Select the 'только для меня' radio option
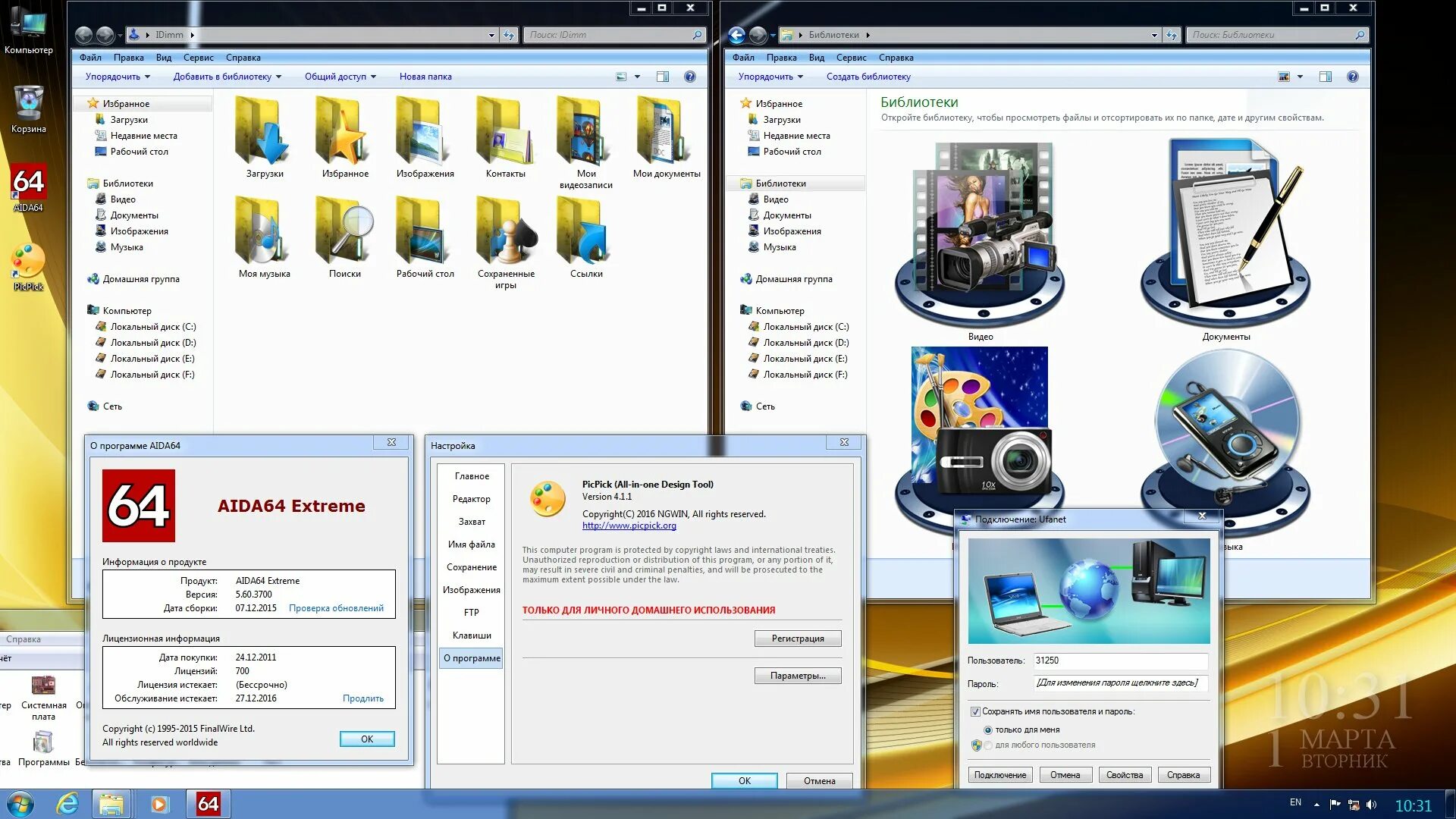This screenshot has width=1456, height=819. click(987, 730)
